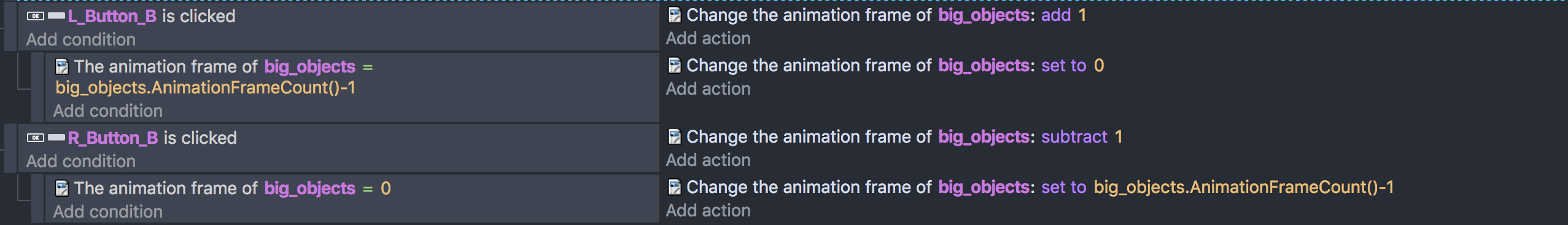Add action below the subtract 1 action
Image resolution: width=1568 pixels, height=225 pixels.
708,160
